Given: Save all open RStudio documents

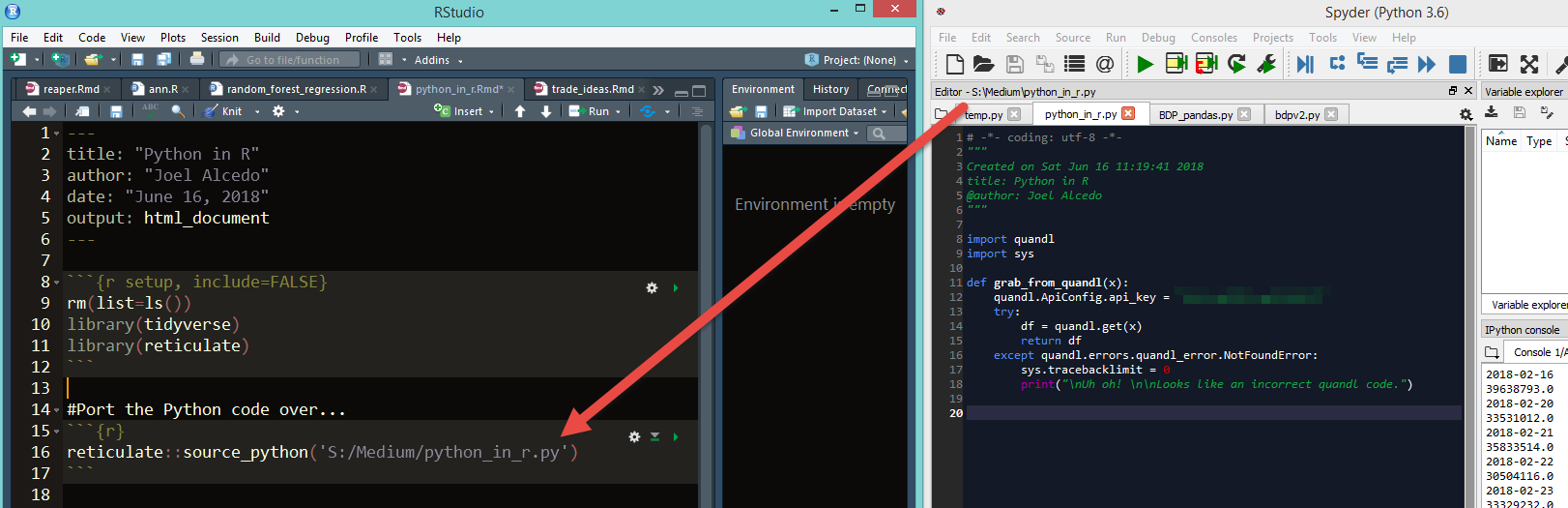Looking at the screenshot, I should coord(163,60).
